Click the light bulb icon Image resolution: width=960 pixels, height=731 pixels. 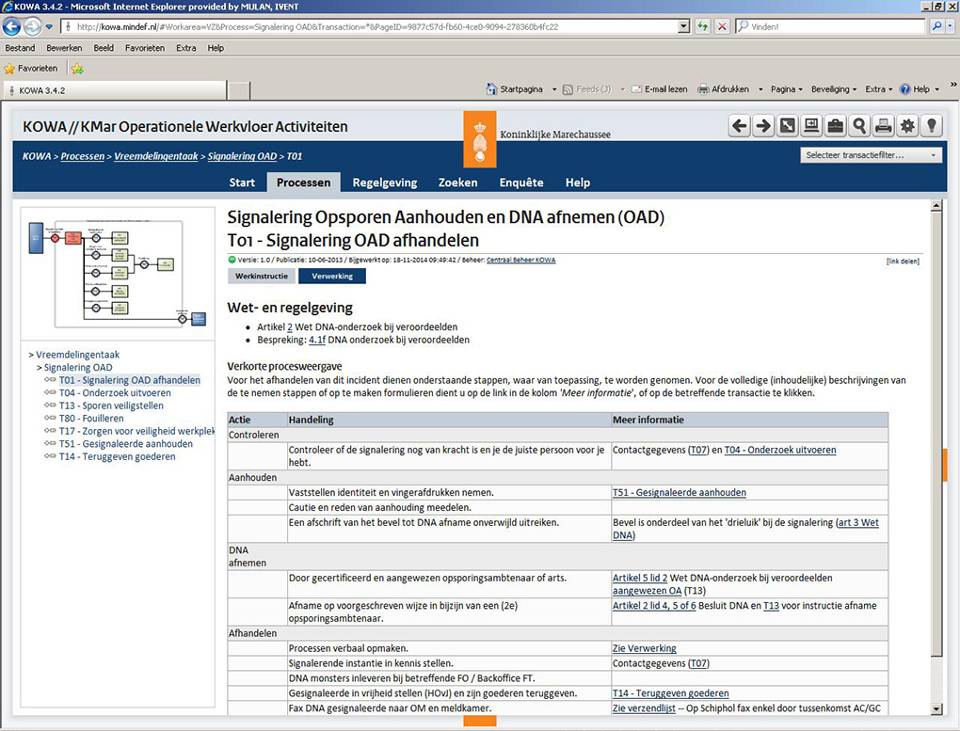click(931, 126)
